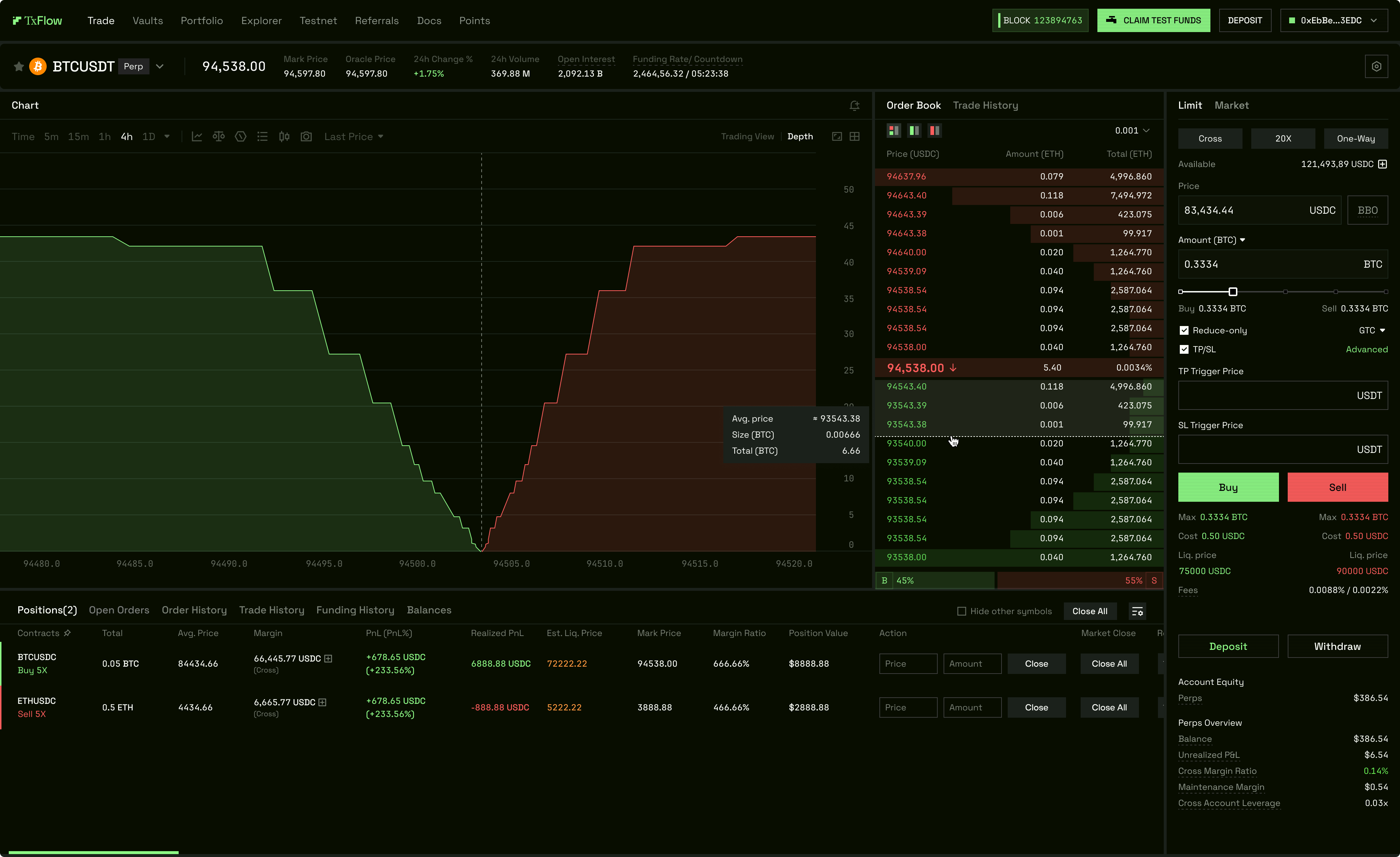1400x857 pixels.
Task: Click the TP Trigger Price input field
Action: (1283, 395)
